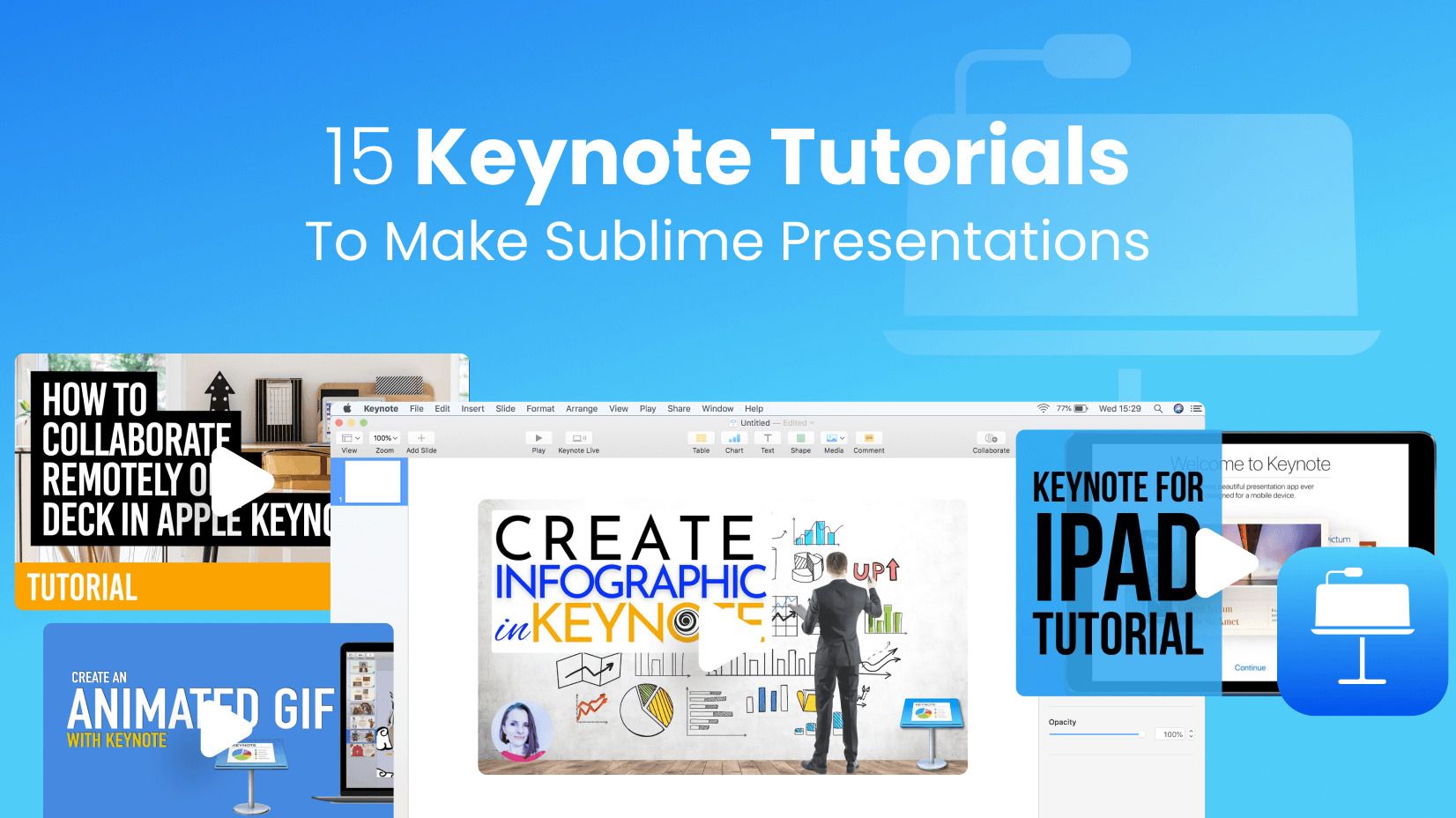The height and width of the screenshot is (818, 1456).
Task: Click the Play slideshow toolbar icon
Action: pos(539,439)
